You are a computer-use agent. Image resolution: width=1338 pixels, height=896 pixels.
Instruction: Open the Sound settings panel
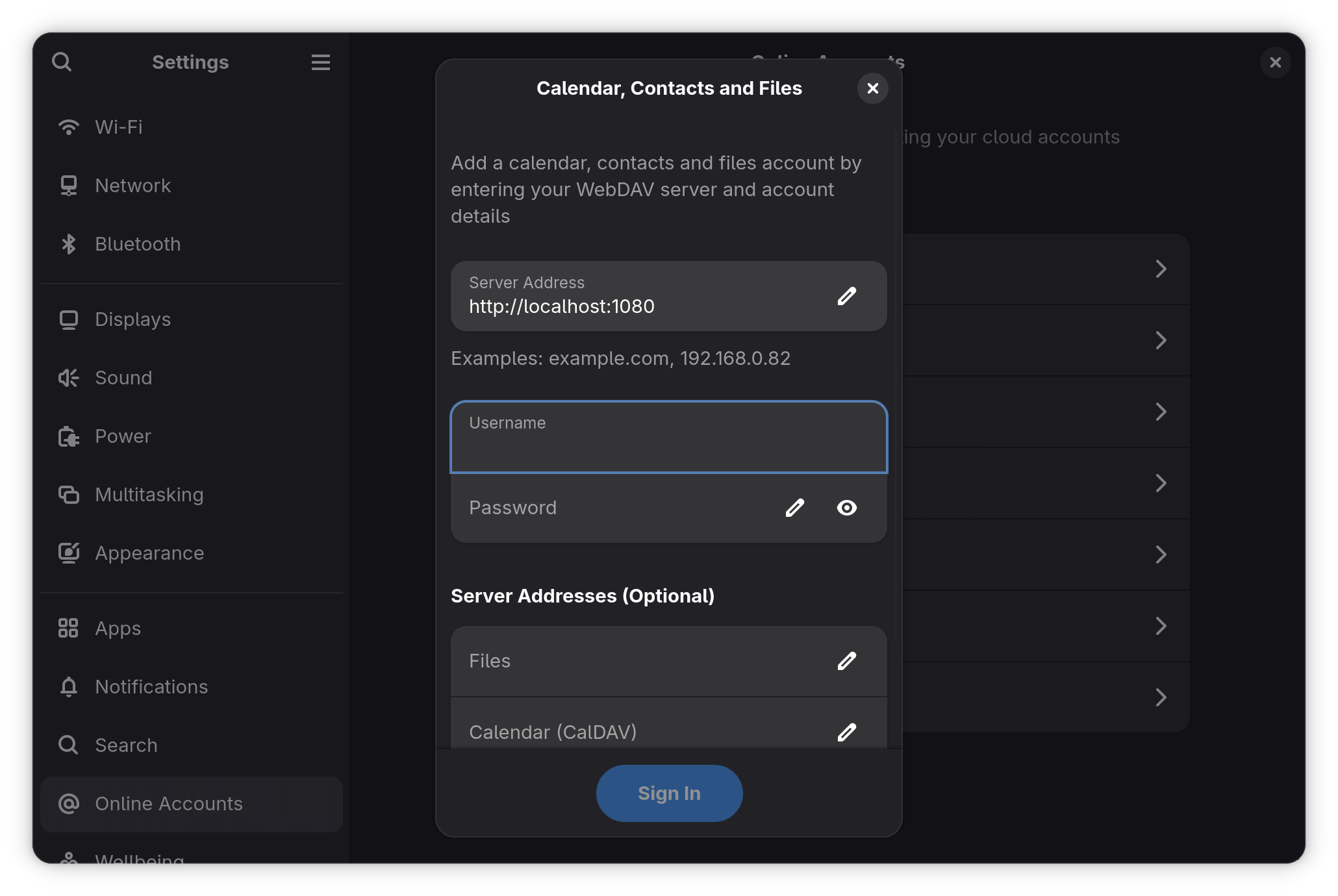click(x=123, y=378)
